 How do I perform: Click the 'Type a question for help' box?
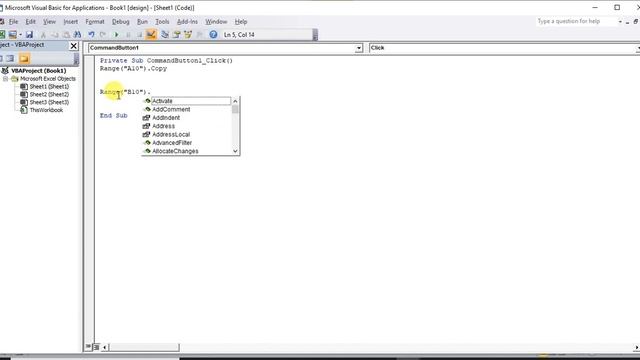click(576, 21)
